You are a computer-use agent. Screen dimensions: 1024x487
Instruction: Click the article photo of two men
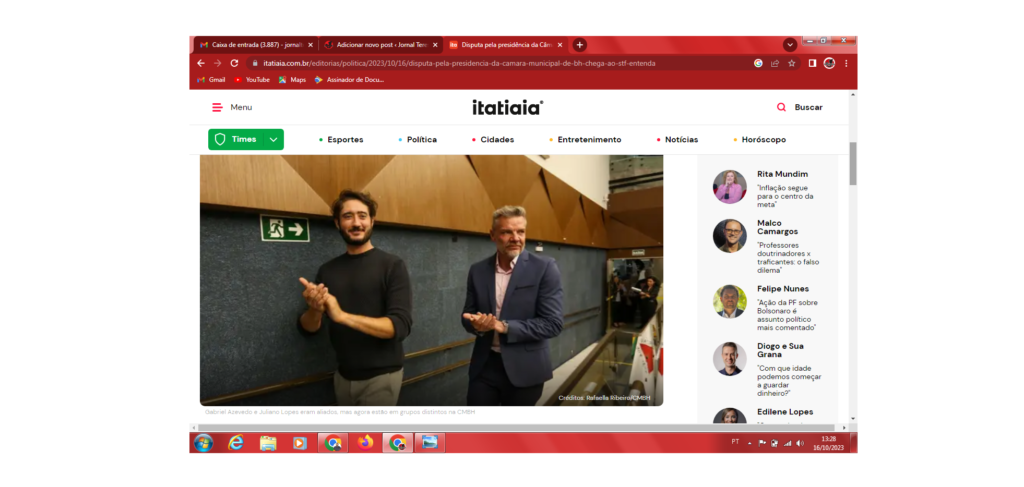(431, 279)
